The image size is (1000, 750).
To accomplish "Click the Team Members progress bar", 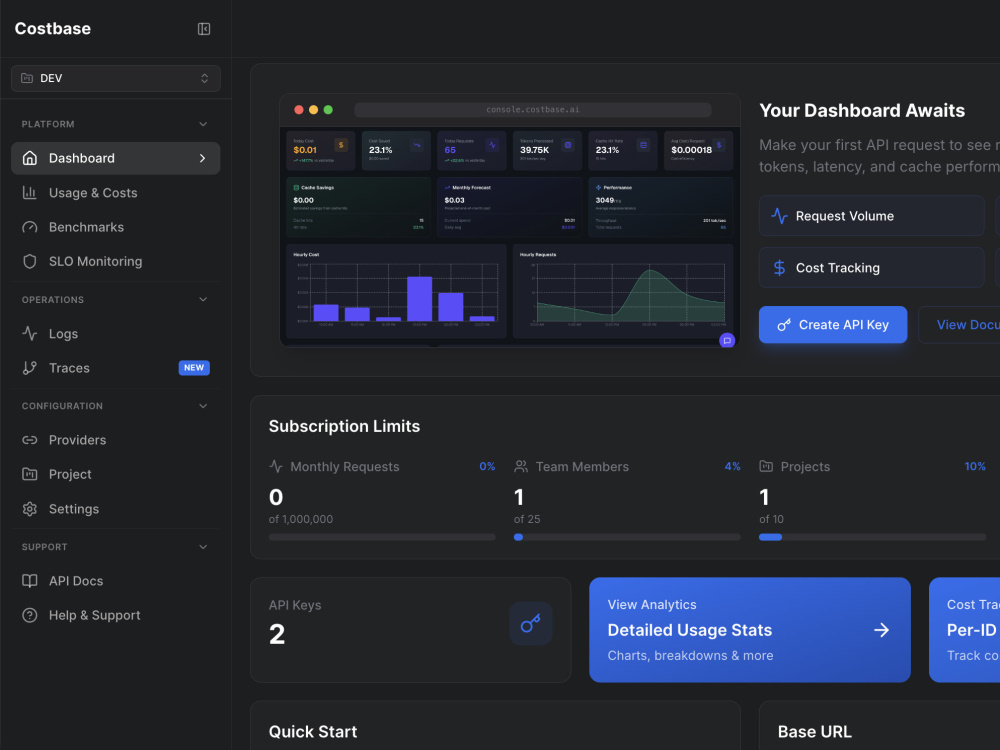I will click(627, 537).
